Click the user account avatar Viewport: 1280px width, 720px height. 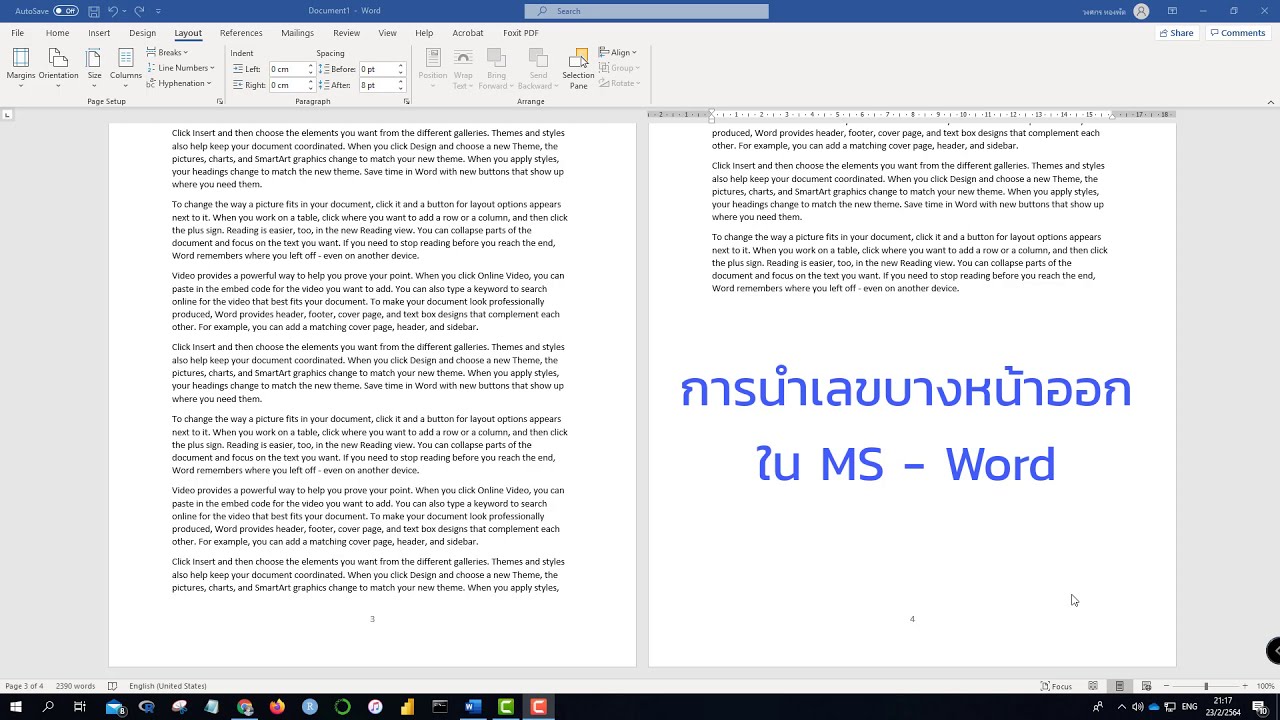[x=1142, y=11]
